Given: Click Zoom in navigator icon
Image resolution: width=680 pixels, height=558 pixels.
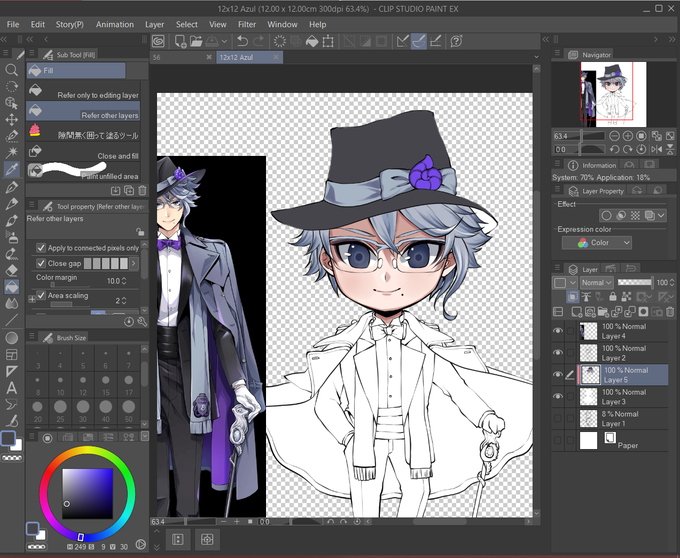Looking at the screenshot, I should point(628,136).
